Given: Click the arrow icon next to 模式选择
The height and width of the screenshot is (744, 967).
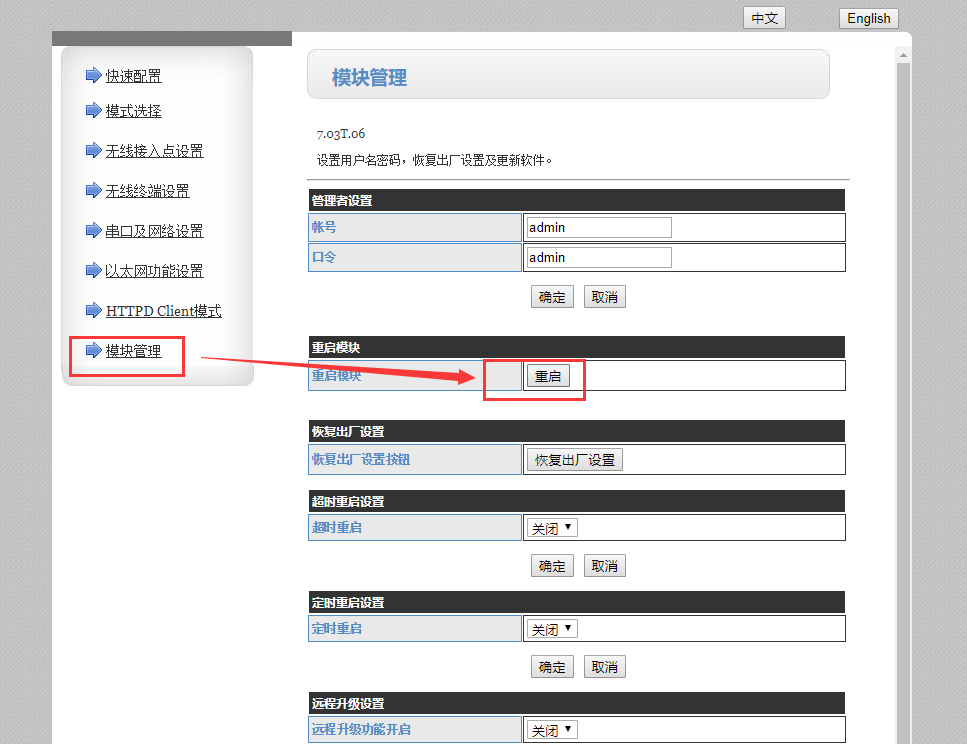Looking at the screenshot, I should 93,111.
